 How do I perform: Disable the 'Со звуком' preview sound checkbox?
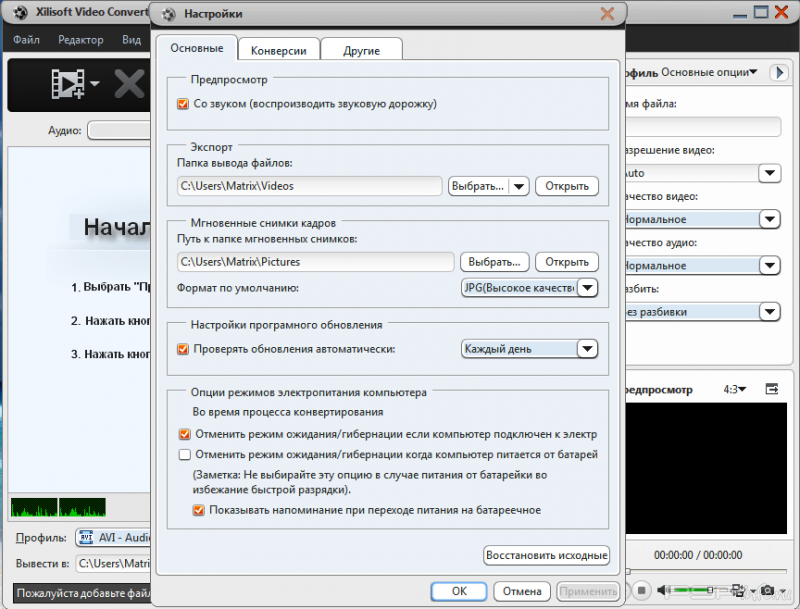click(x=183, y=103)
